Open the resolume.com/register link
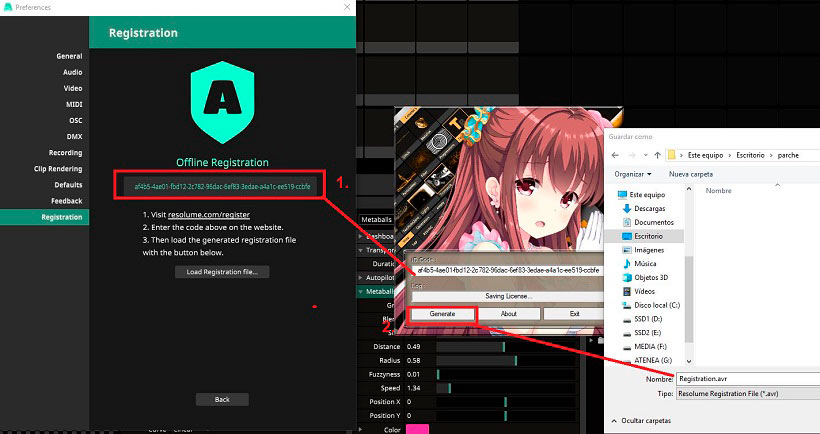The height and width of the screenshot is (434, 820). 209,214
